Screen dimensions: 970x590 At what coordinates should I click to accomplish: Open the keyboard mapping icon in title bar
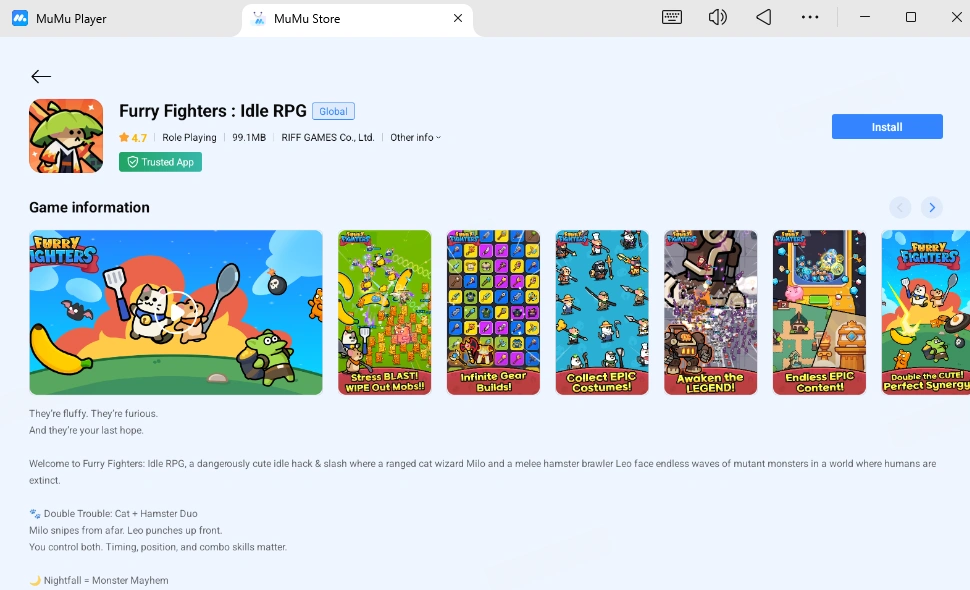672,17
